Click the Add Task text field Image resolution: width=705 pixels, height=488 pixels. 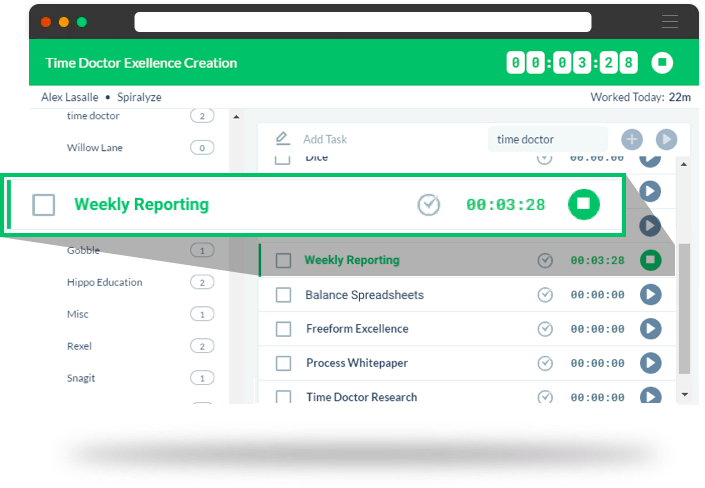[x=325, y=139]
